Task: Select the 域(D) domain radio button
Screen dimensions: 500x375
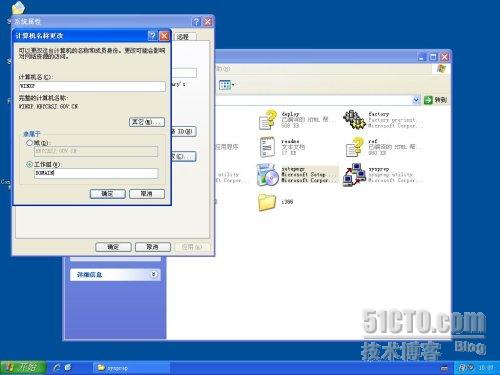Action: click(29, 143)
